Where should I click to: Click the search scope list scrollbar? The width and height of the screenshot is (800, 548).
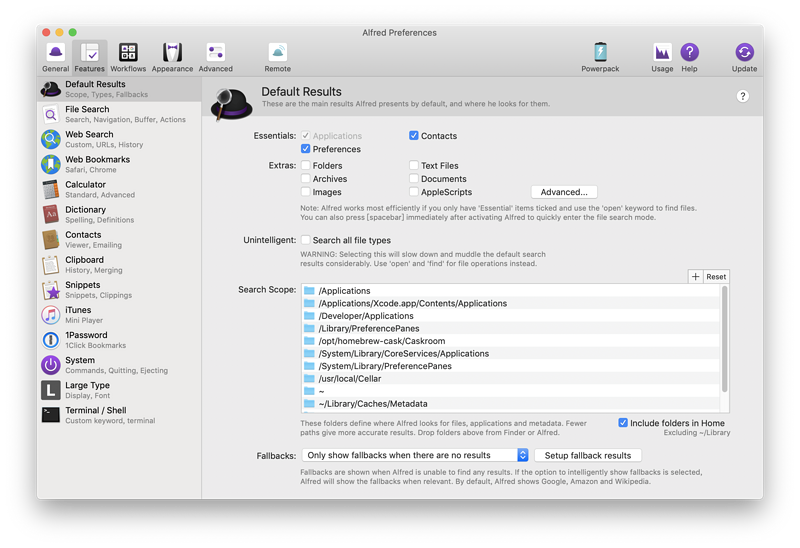click(724, 339)
